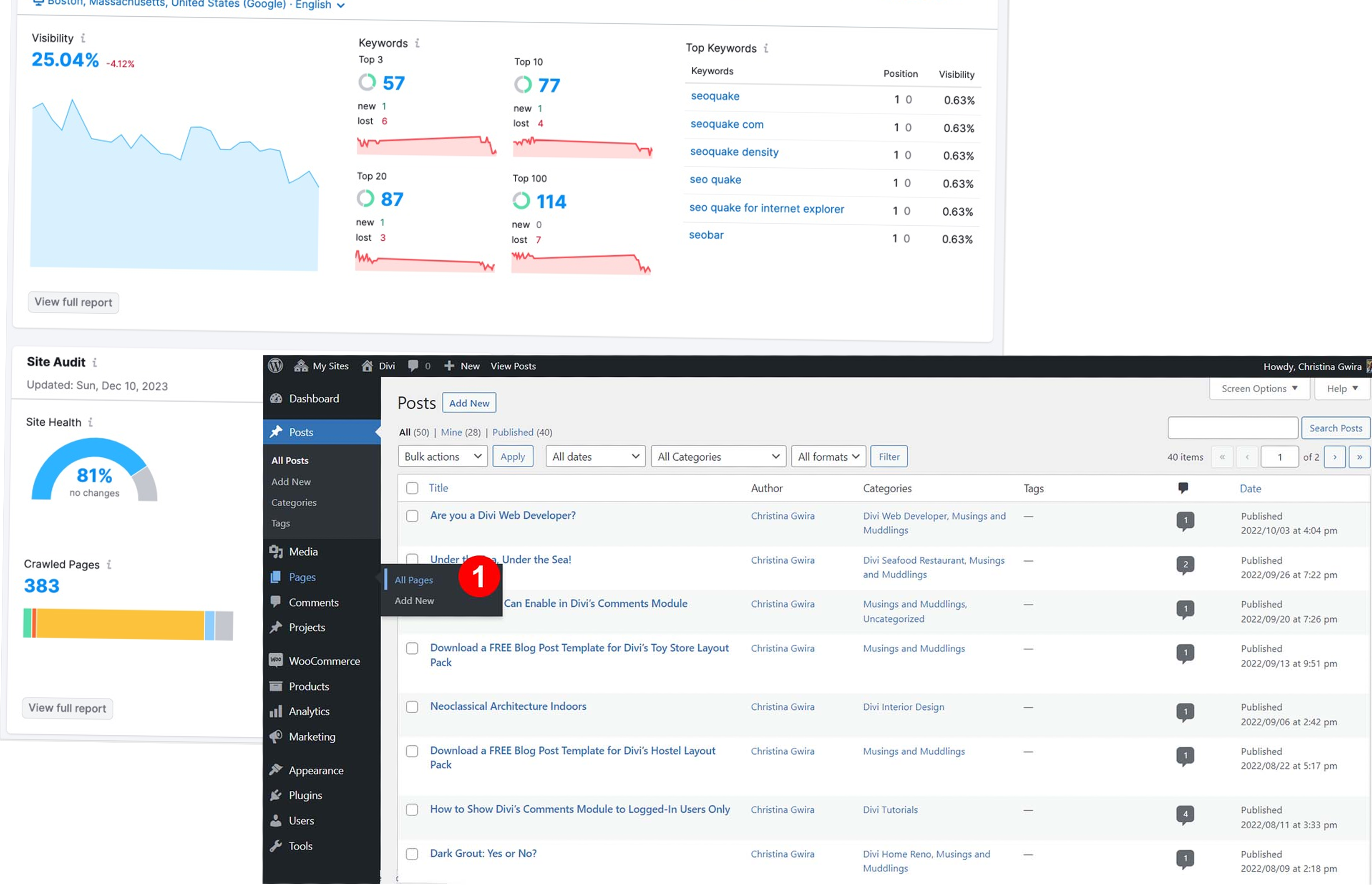Open the All dates dropdown
Viewport: 1372px width, 885px height.
tap(595, 457)
